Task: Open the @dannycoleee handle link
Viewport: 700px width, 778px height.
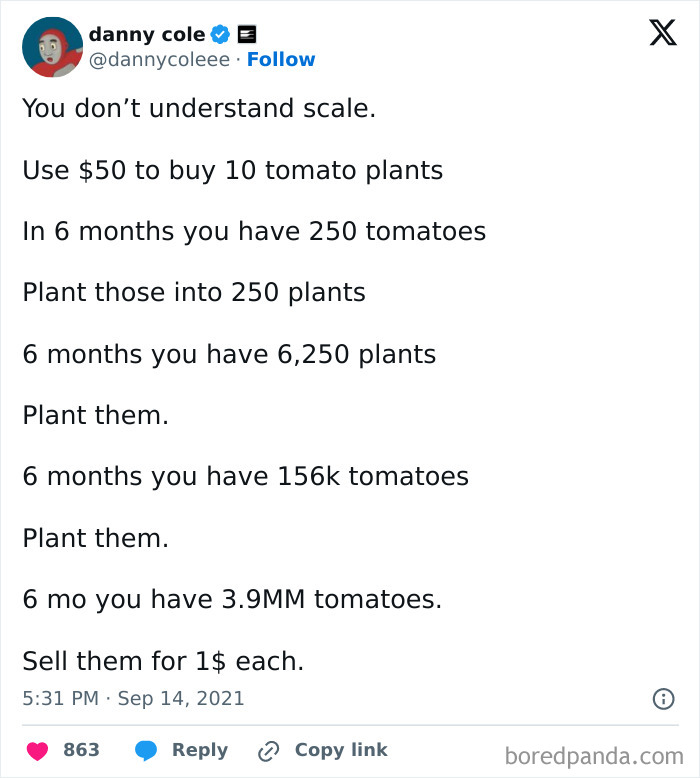Action: tap(159, 60)
